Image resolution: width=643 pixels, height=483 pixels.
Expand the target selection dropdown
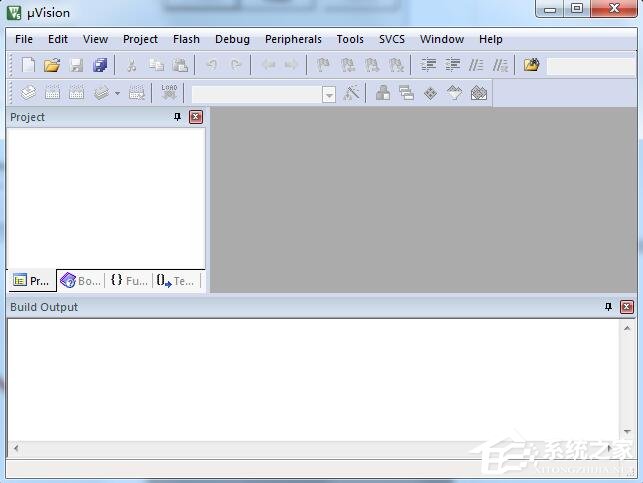coord(328,95)
